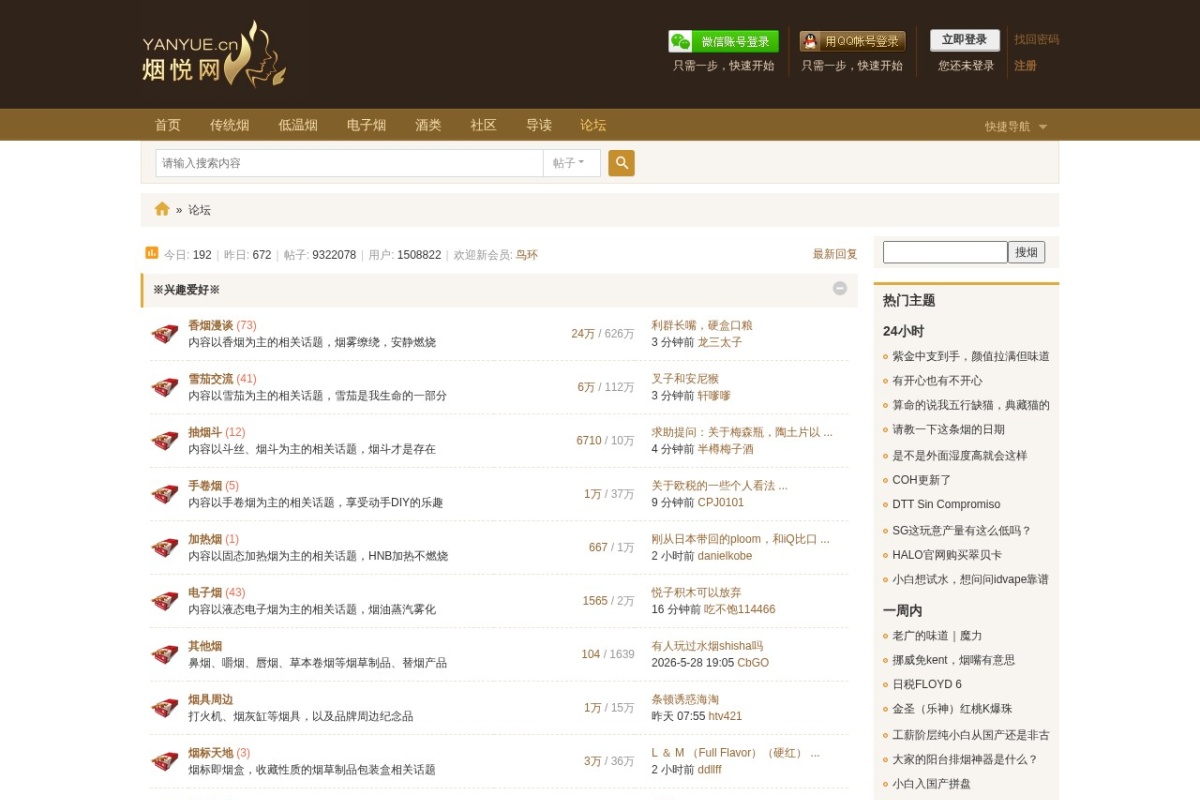Open the 电子烟 nav item
Image resolution: width=1200 pixels, height=800 pixels.
click(x=367, y=125)
